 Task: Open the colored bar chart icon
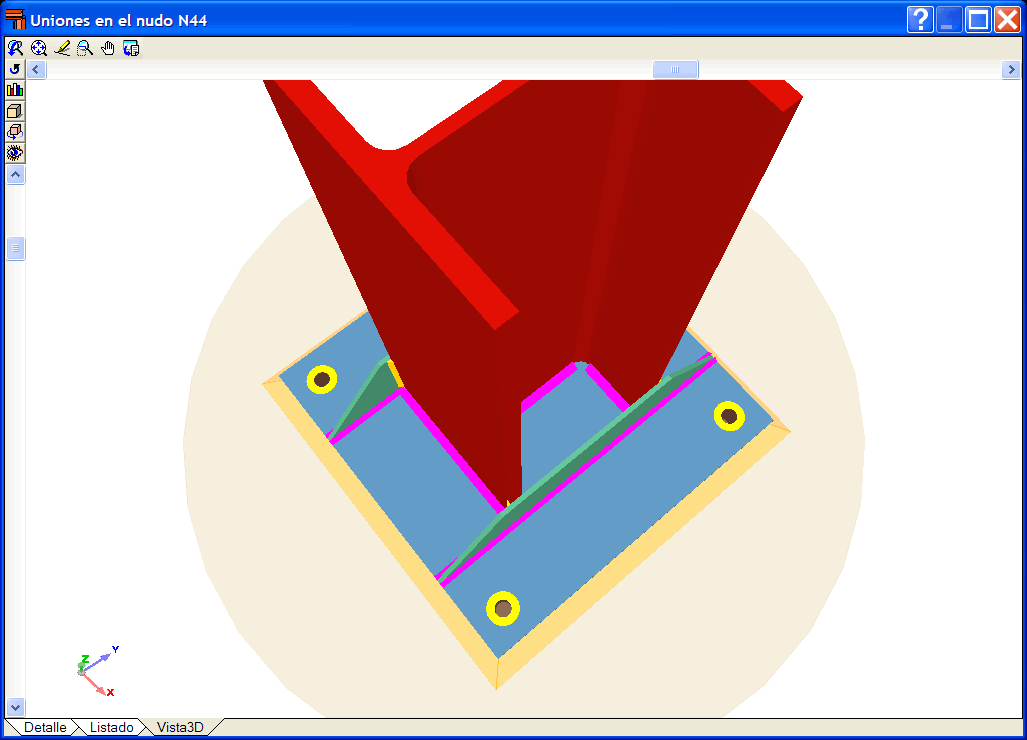15,90
